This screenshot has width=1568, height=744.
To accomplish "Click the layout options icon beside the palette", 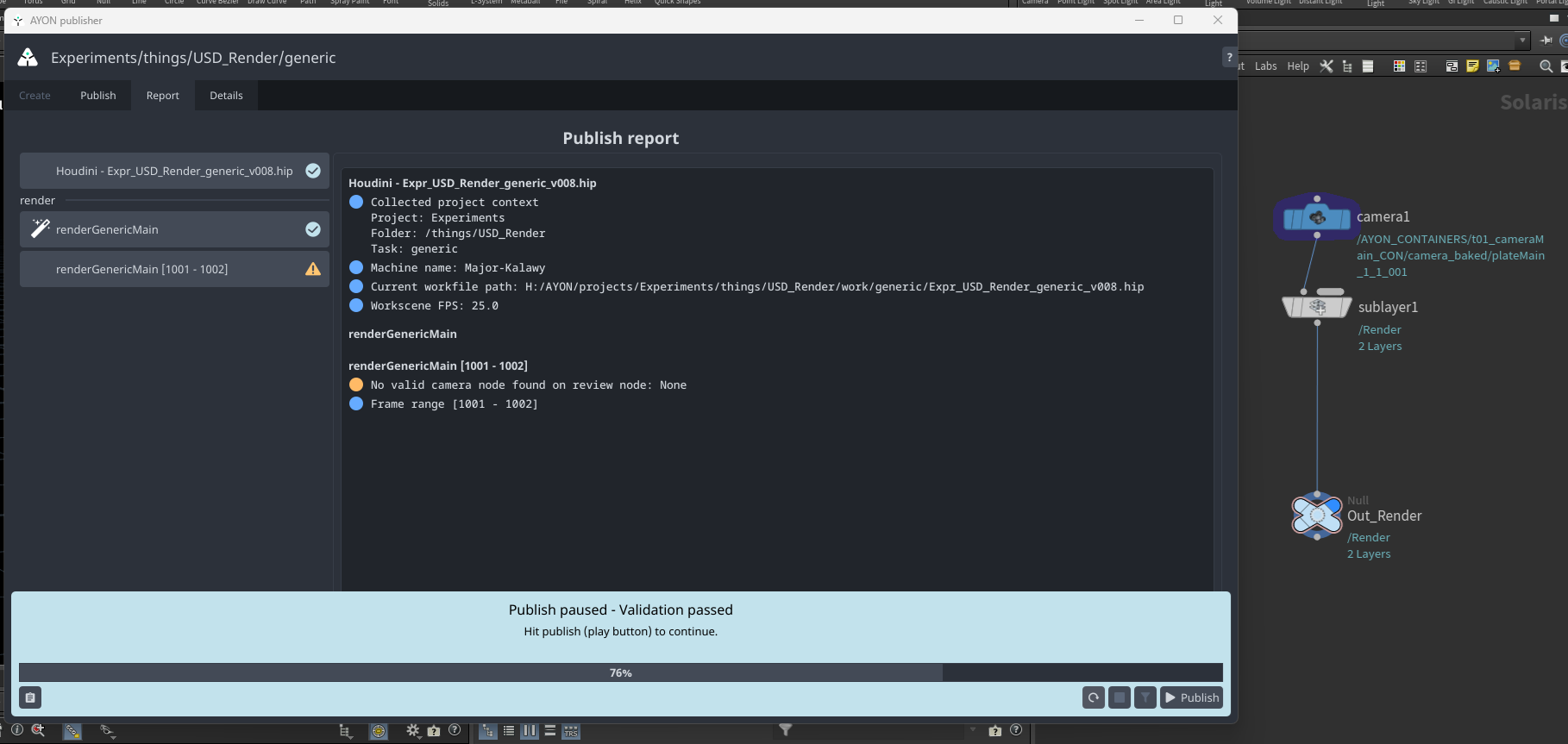I will (x=1421, y=66).
